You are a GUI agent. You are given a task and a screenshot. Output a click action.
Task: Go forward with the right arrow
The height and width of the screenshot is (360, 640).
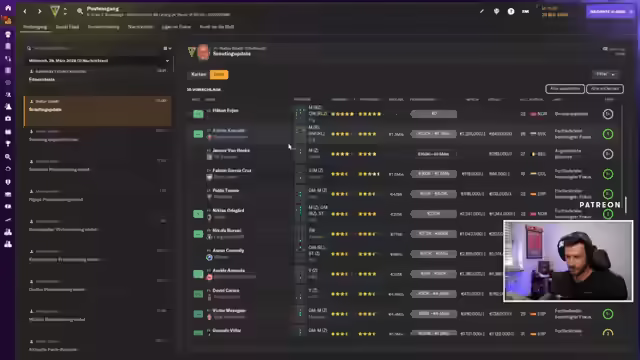point(39,11)
